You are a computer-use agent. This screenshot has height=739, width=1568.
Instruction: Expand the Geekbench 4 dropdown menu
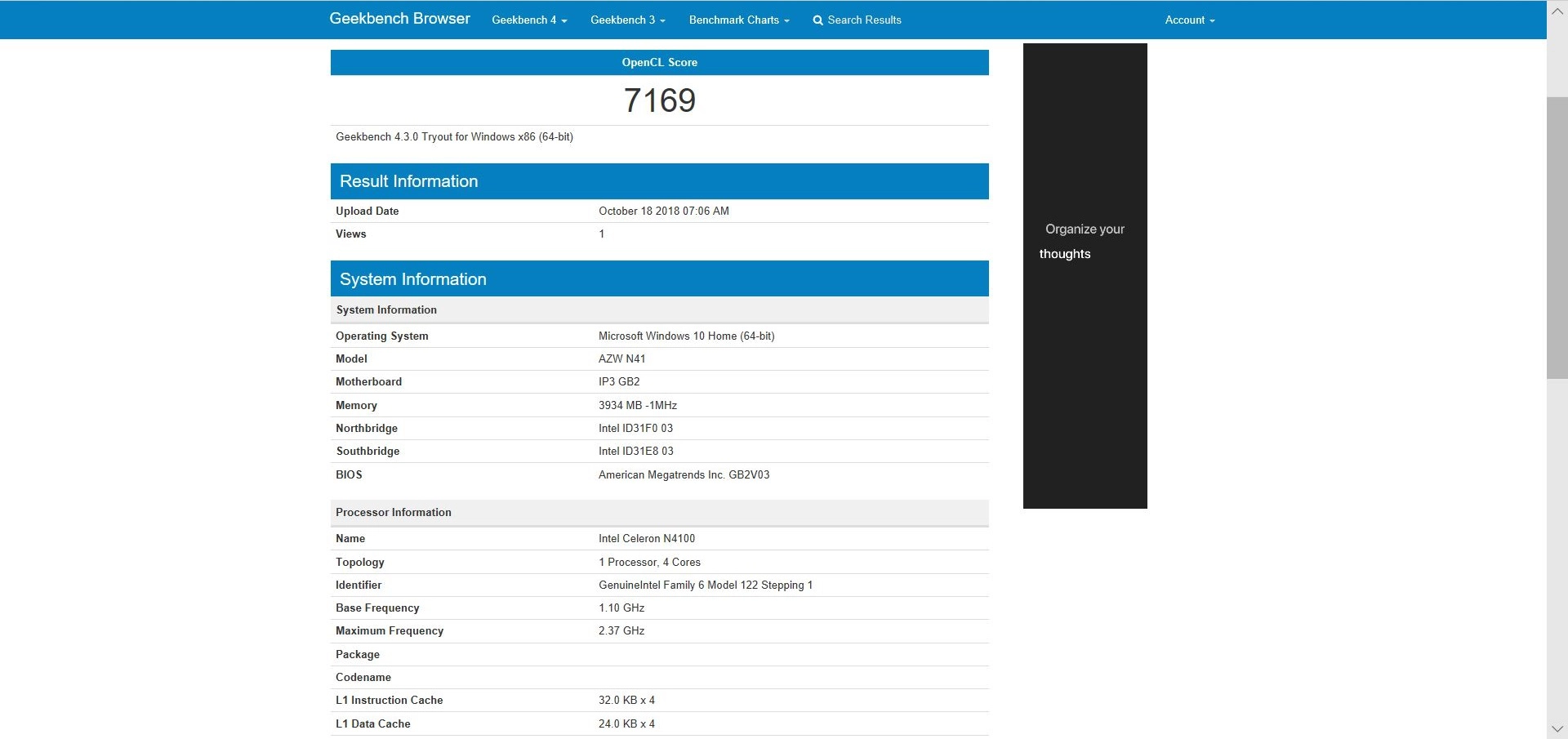point(529,20)
